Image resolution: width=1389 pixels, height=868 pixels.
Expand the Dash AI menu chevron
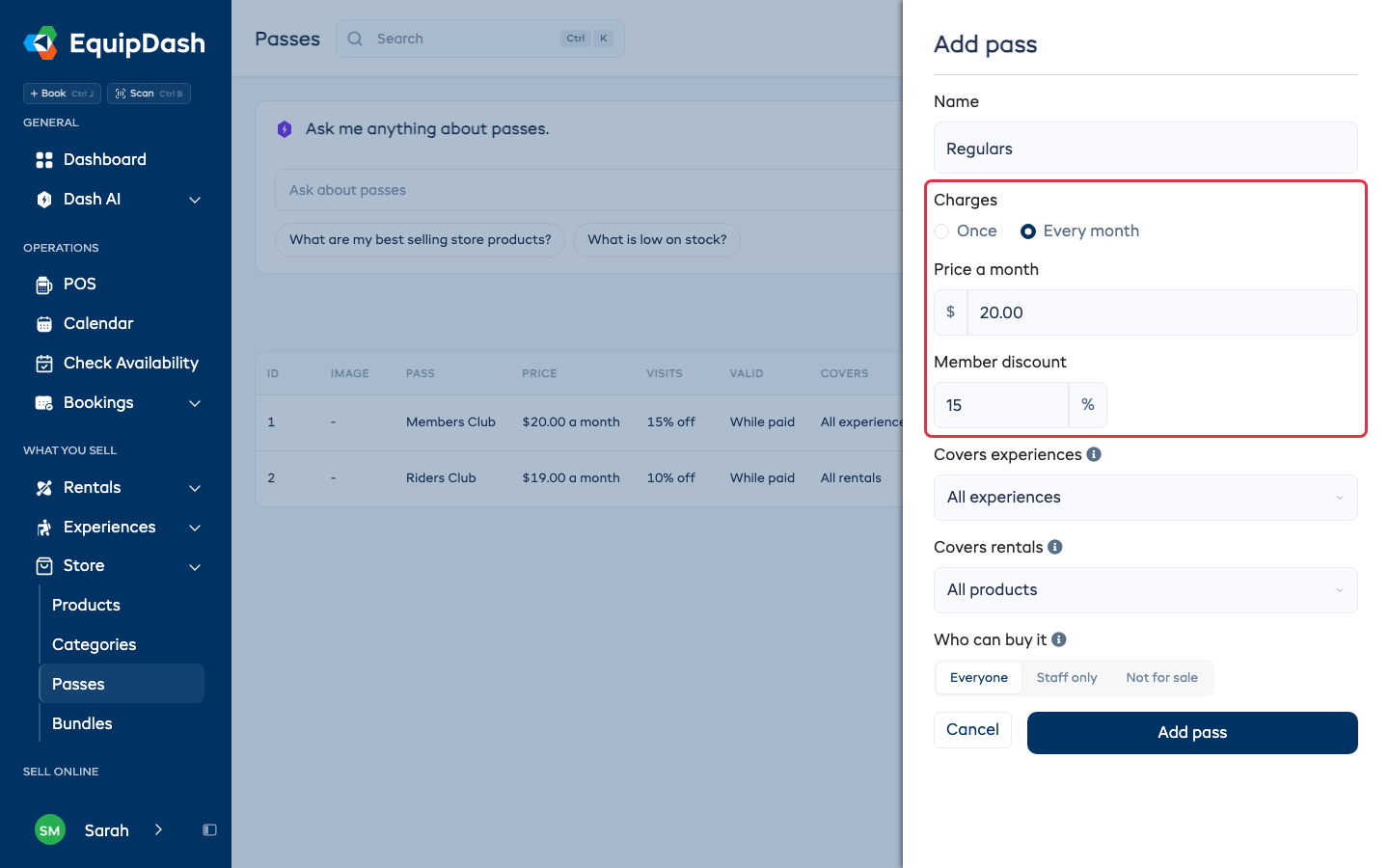pos(195,200)
